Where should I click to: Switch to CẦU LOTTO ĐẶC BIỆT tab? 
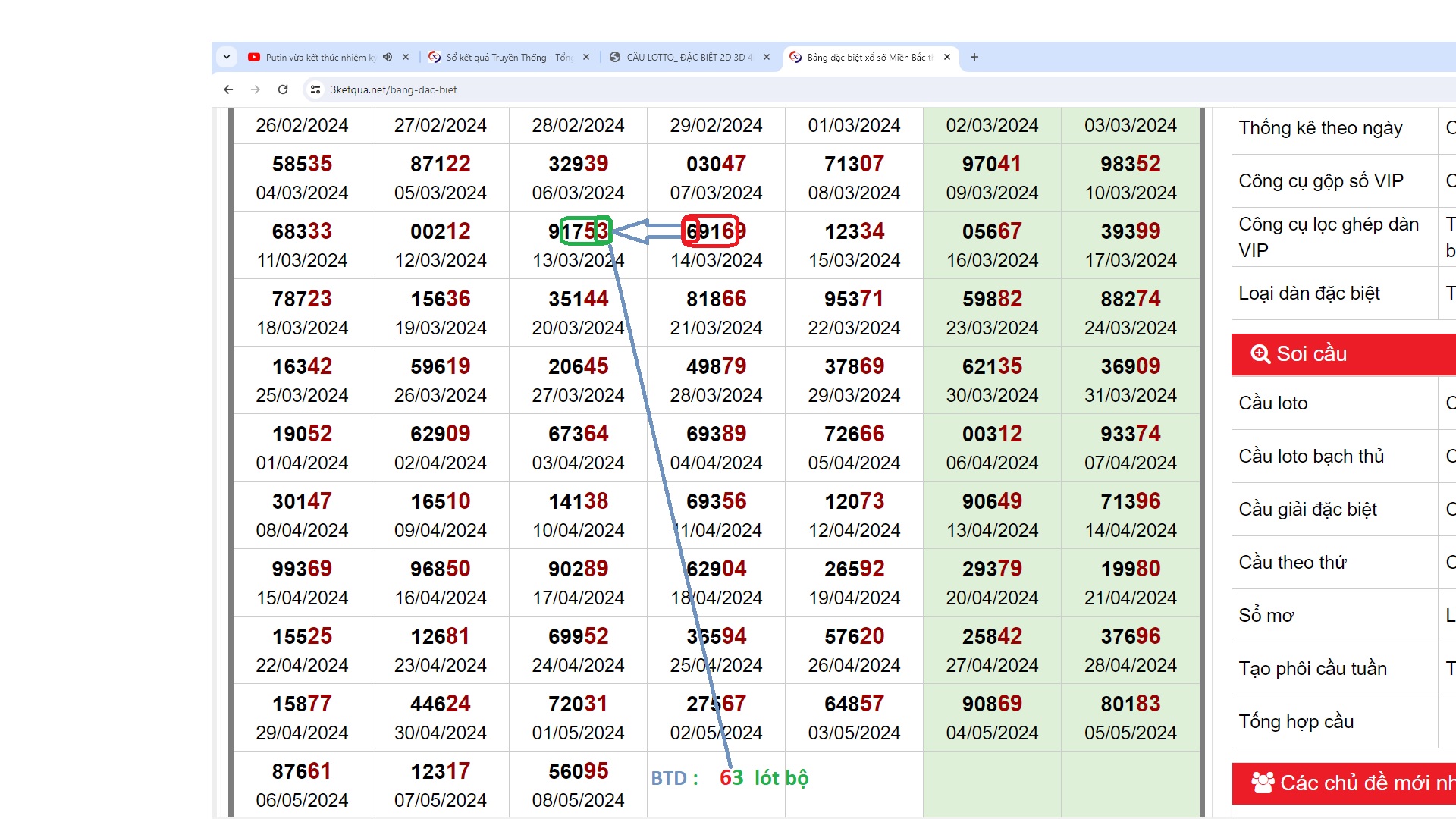point(686,57)
